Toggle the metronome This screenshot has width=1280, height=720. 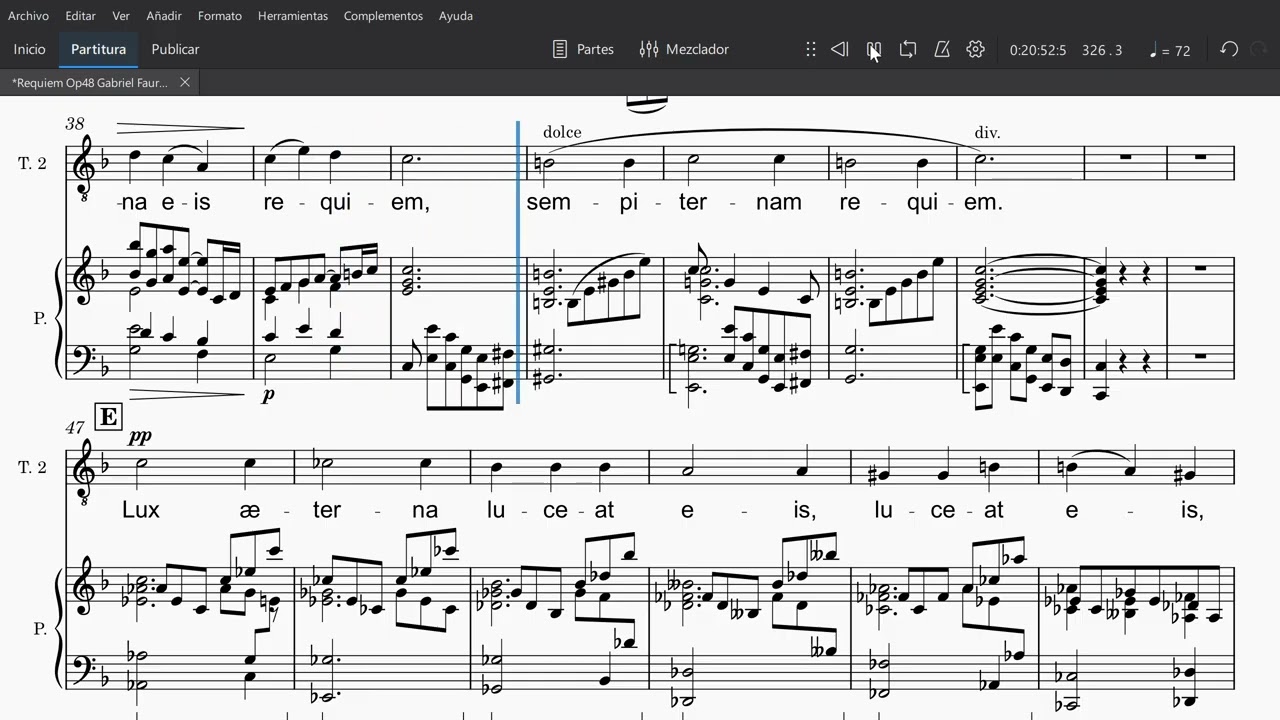tap(942, 49)
